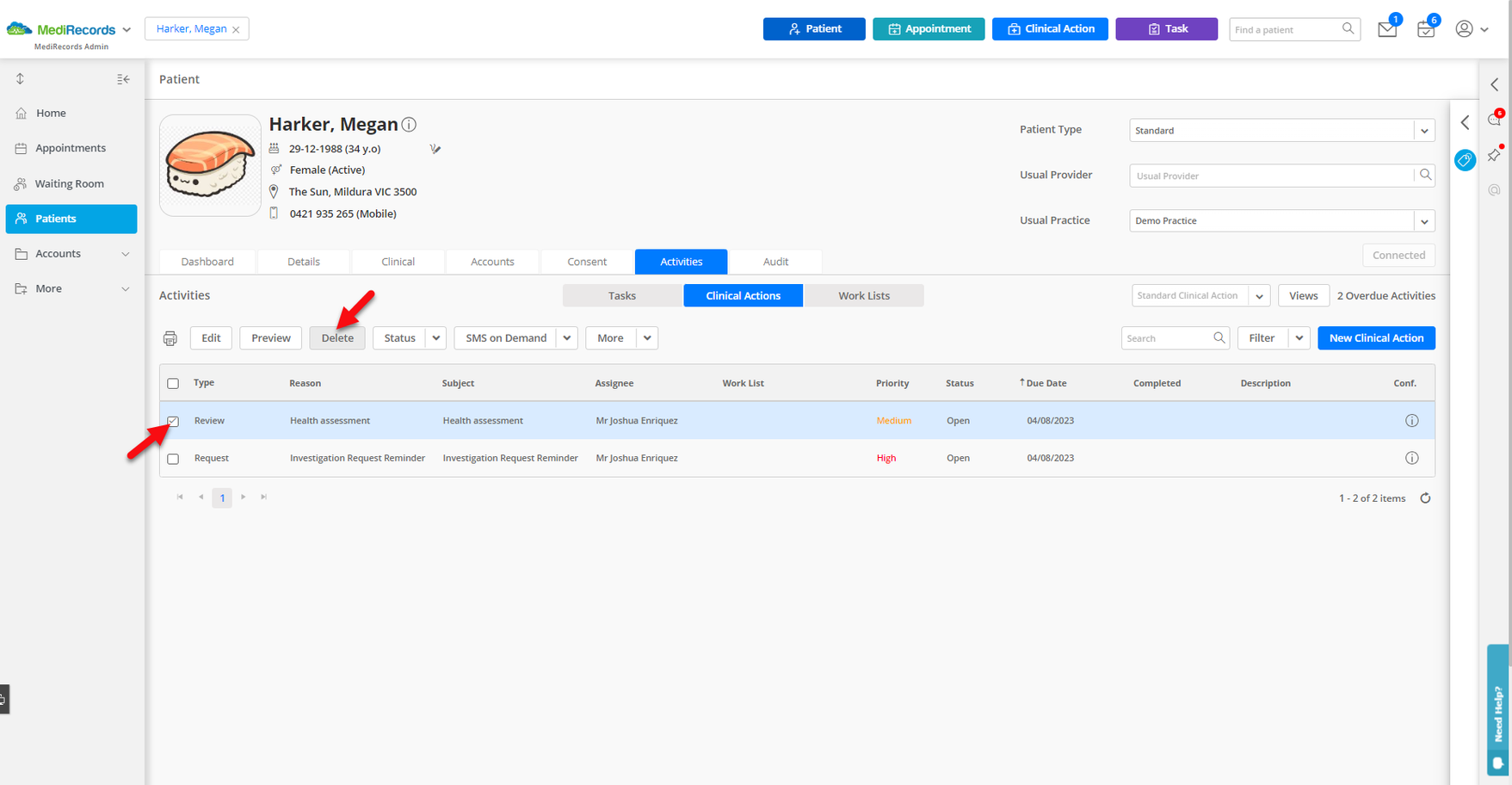This screenshot has height=785, width=1512.
Task: Open the Filter dropdown arrow
Action: coord(1299,338)
